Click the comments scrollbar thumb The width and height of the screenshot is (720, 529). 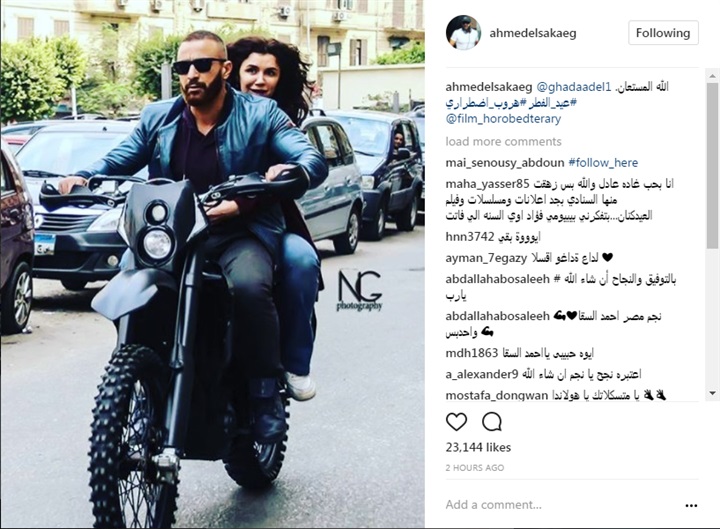click(712, 165)
